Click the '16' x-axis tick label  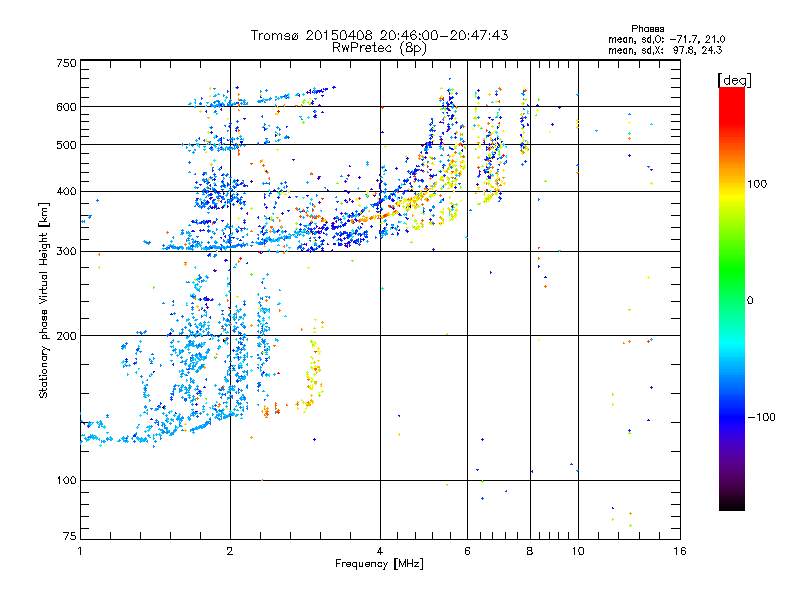(x=680, y=551)
